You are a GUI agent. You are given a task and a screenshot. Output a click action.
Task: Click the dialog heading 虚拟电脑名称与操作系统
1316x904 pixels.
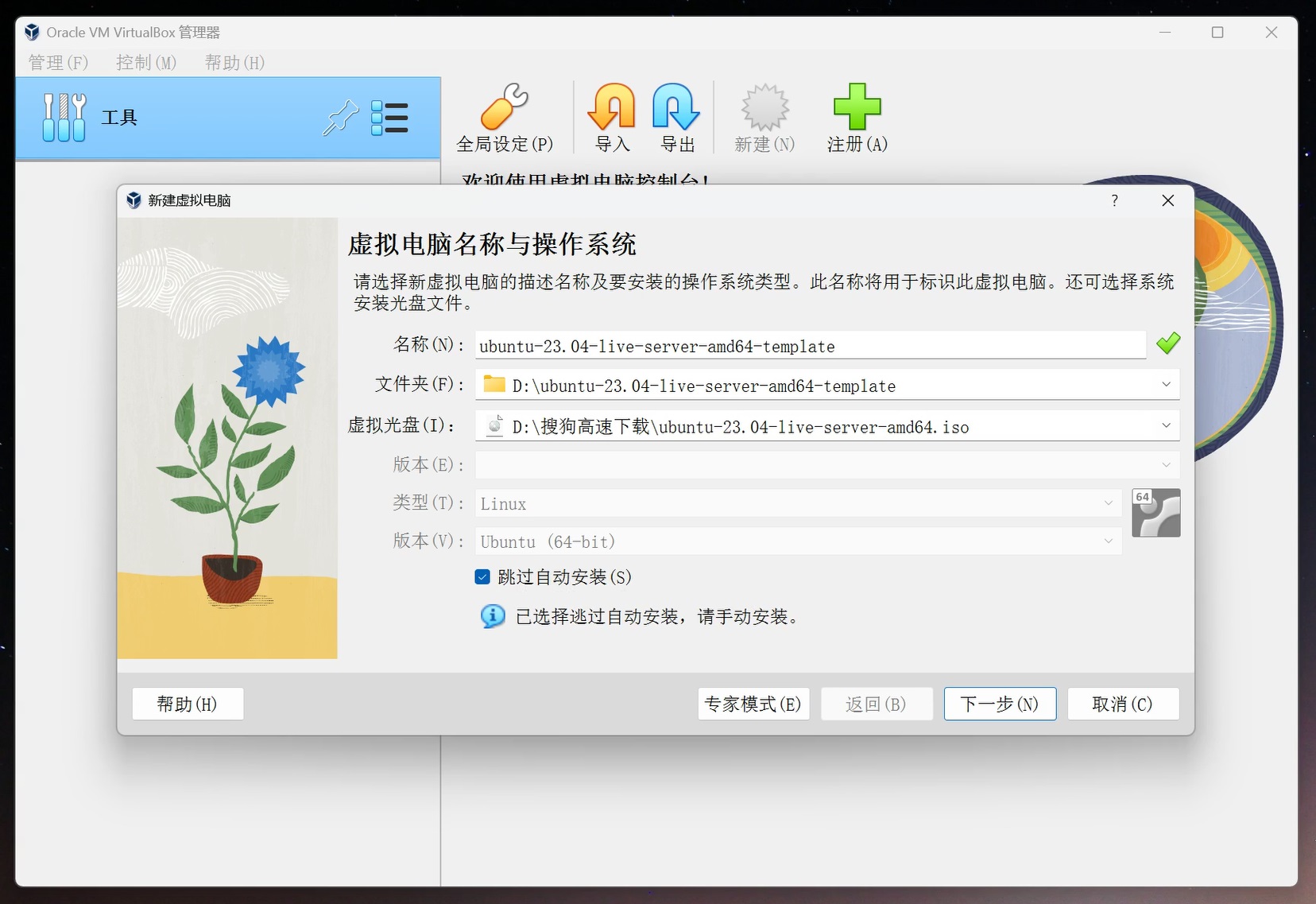(x=492, y=244)
